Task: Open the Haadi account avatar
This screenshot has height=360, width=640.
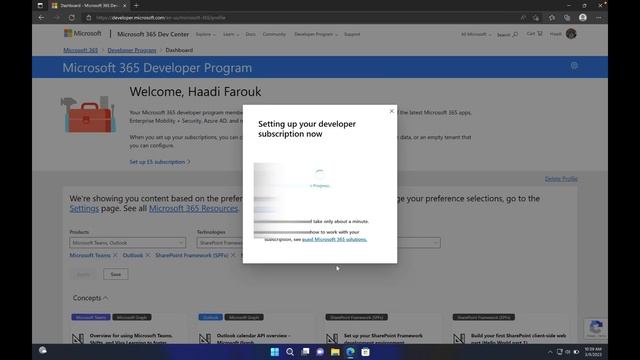Action: coord(571,34)
